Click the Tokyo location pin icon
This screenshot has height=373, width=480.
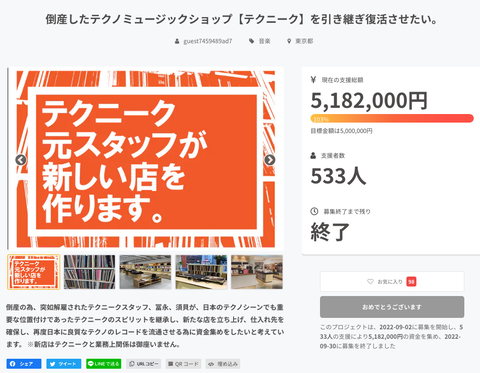[289, 41]
